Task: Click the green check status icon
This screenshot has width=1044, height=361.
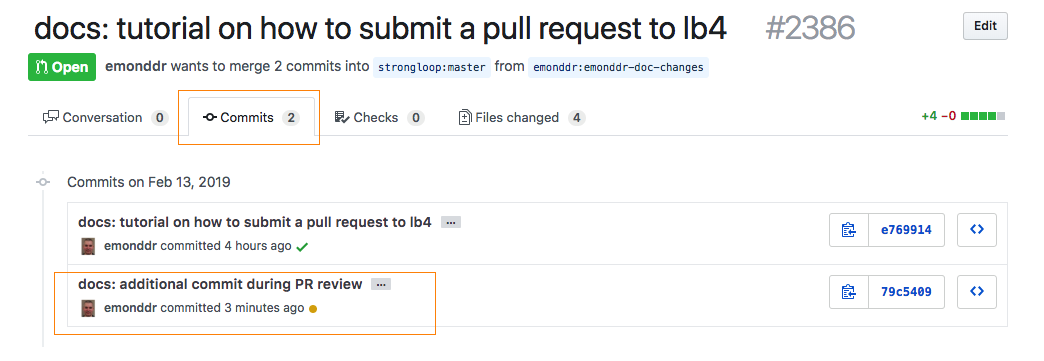Action: pyautogui.click(x=302, y=247)
